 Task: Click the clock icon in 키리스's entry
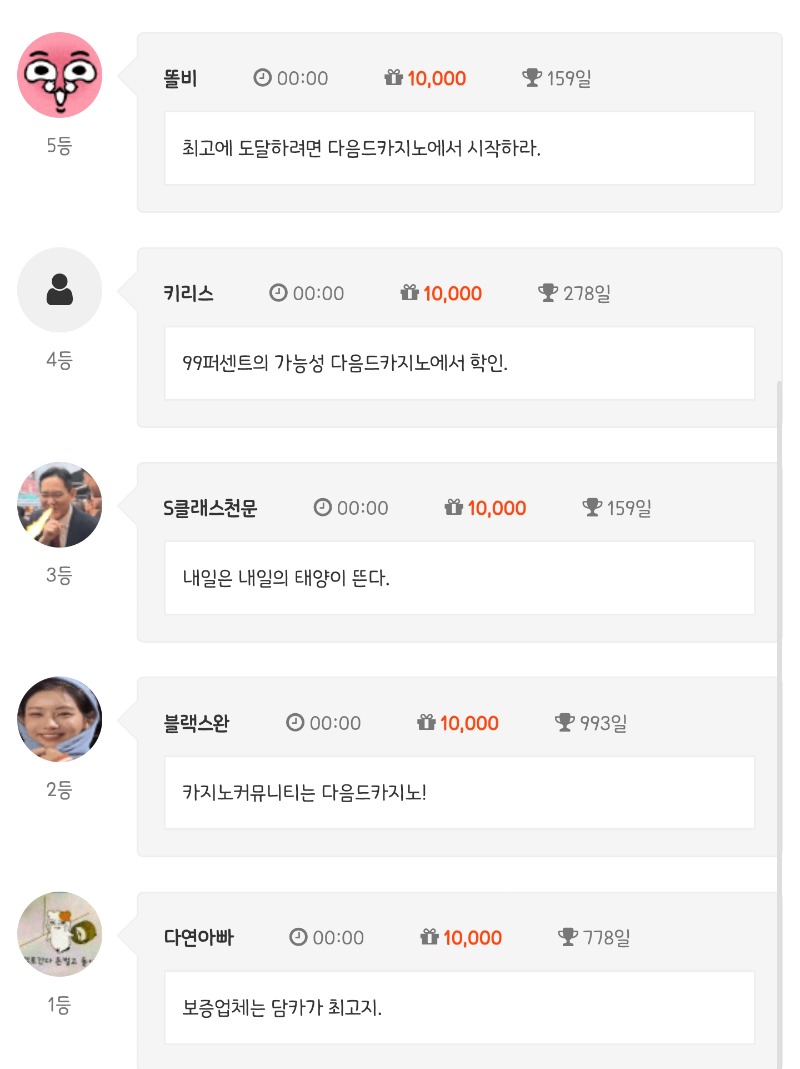(278, 292)
